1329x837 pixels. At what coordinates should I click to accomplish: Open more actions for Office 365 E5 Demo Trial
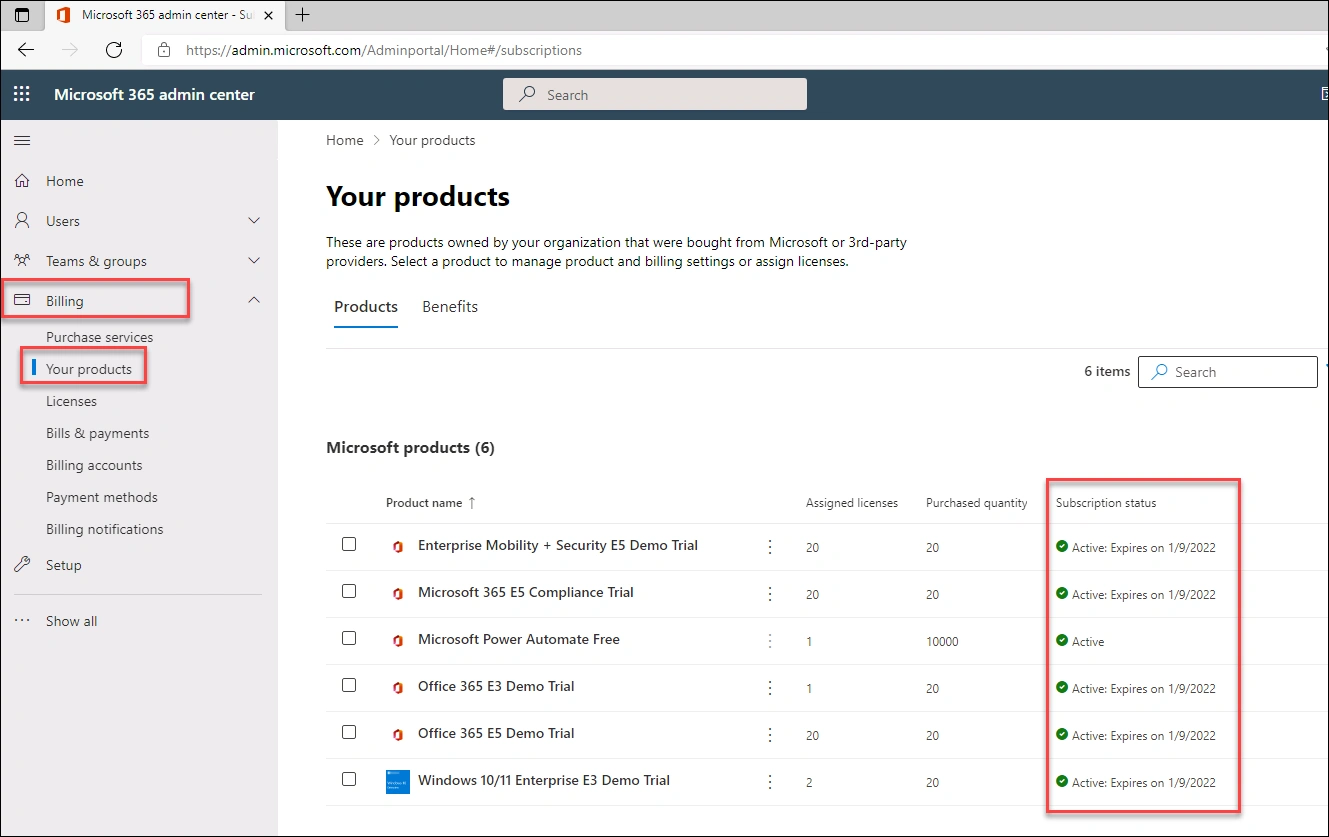[x=770, y=735]
